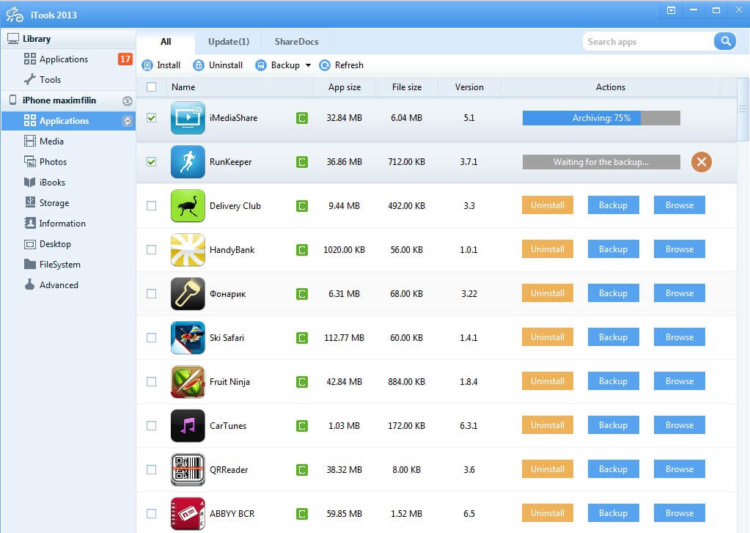
Task: Click the Search apps input field
Action: point(648,42)
